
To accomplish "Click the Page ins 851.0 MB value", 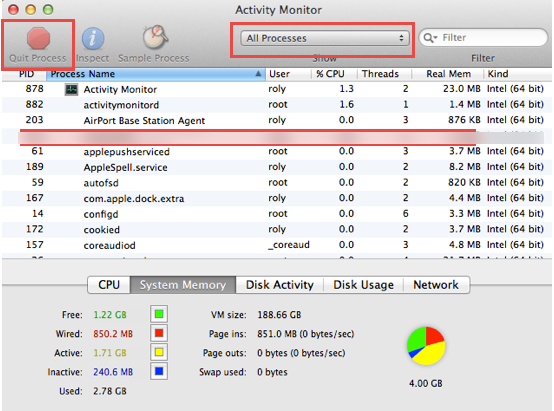I will tap(306, 334).
